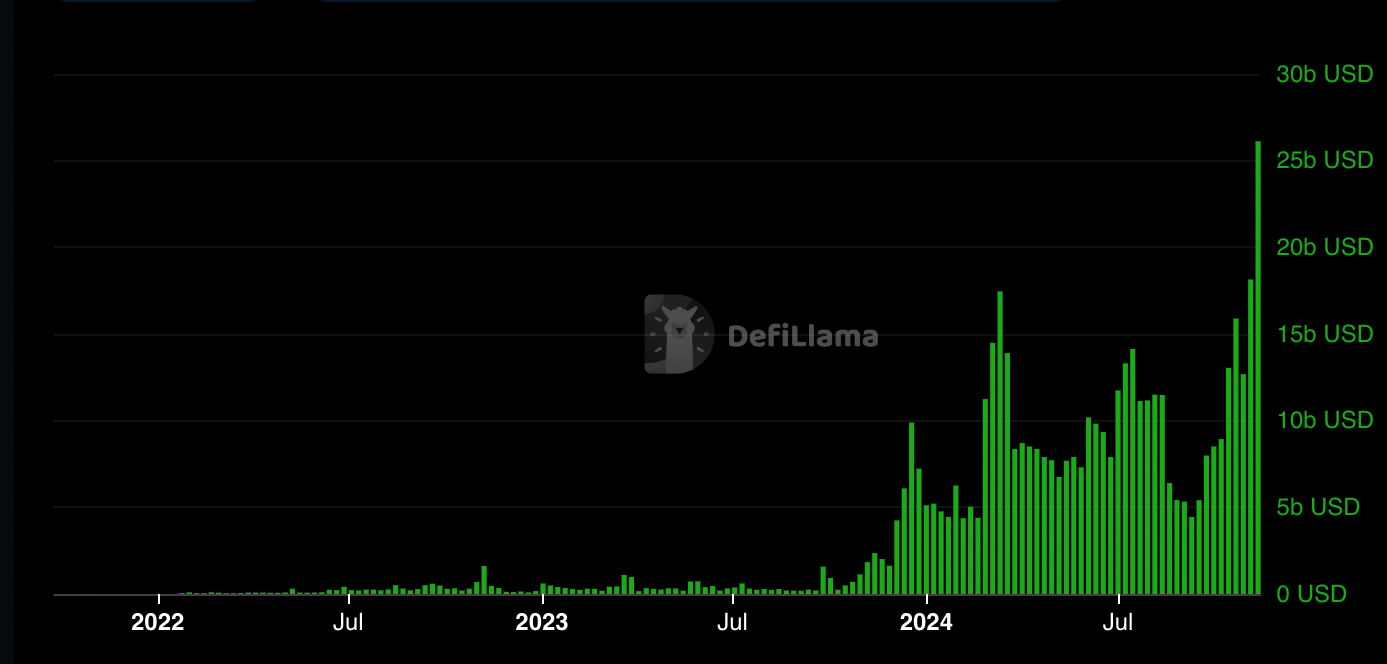This screenshot has height=664, width=1387.
Task: Click the Jul label between 2023 and 2024
Action: [733, 623]
